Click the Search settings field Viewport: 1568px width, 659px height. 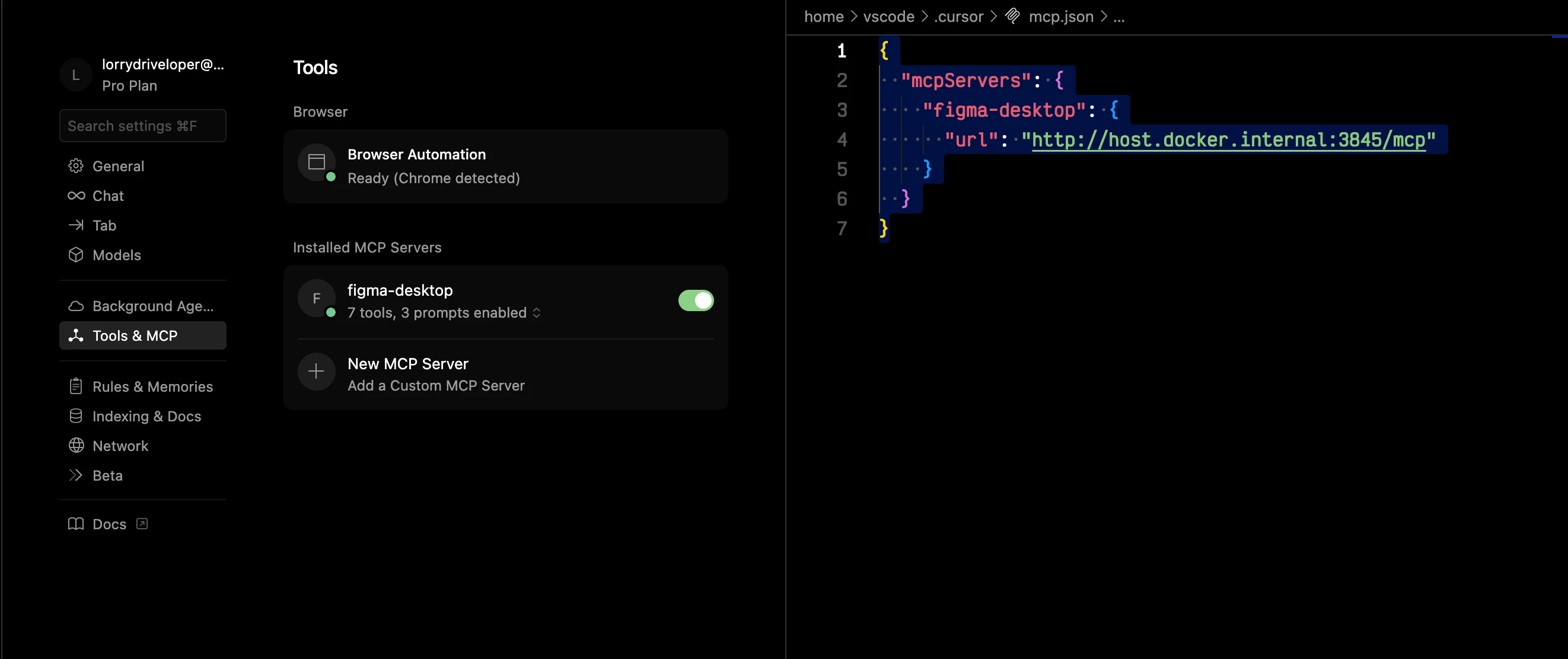tap(142, 126)
